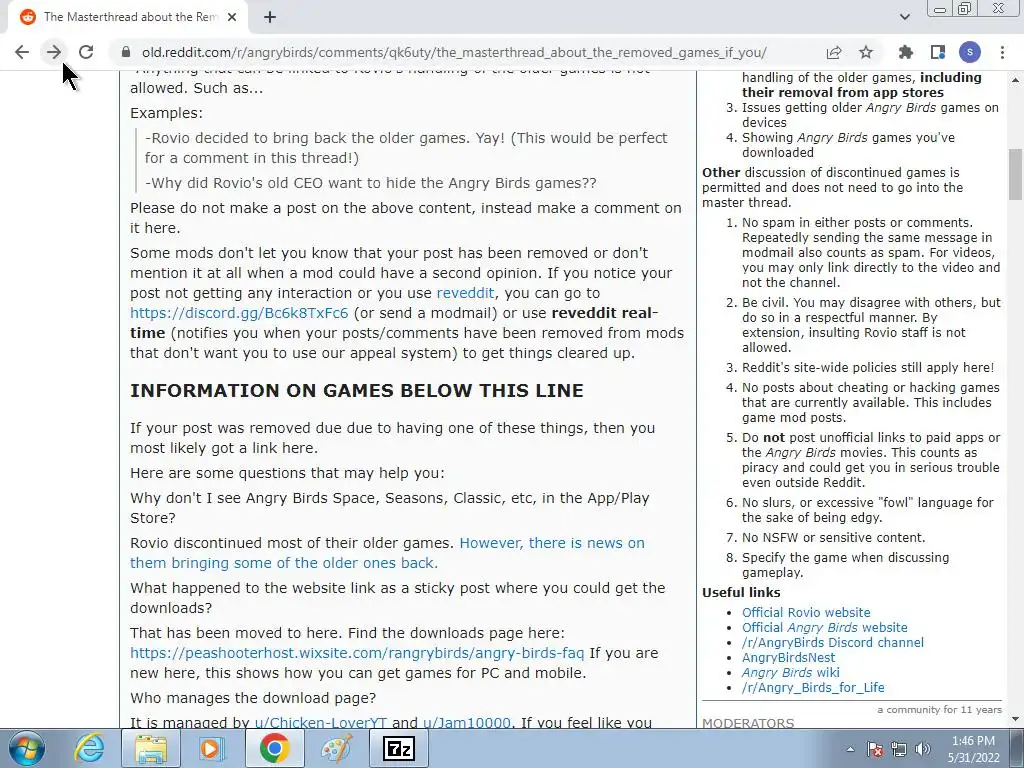
Task: Select the Masterthread Reddit tab
Action: click(x=128, y=17)
